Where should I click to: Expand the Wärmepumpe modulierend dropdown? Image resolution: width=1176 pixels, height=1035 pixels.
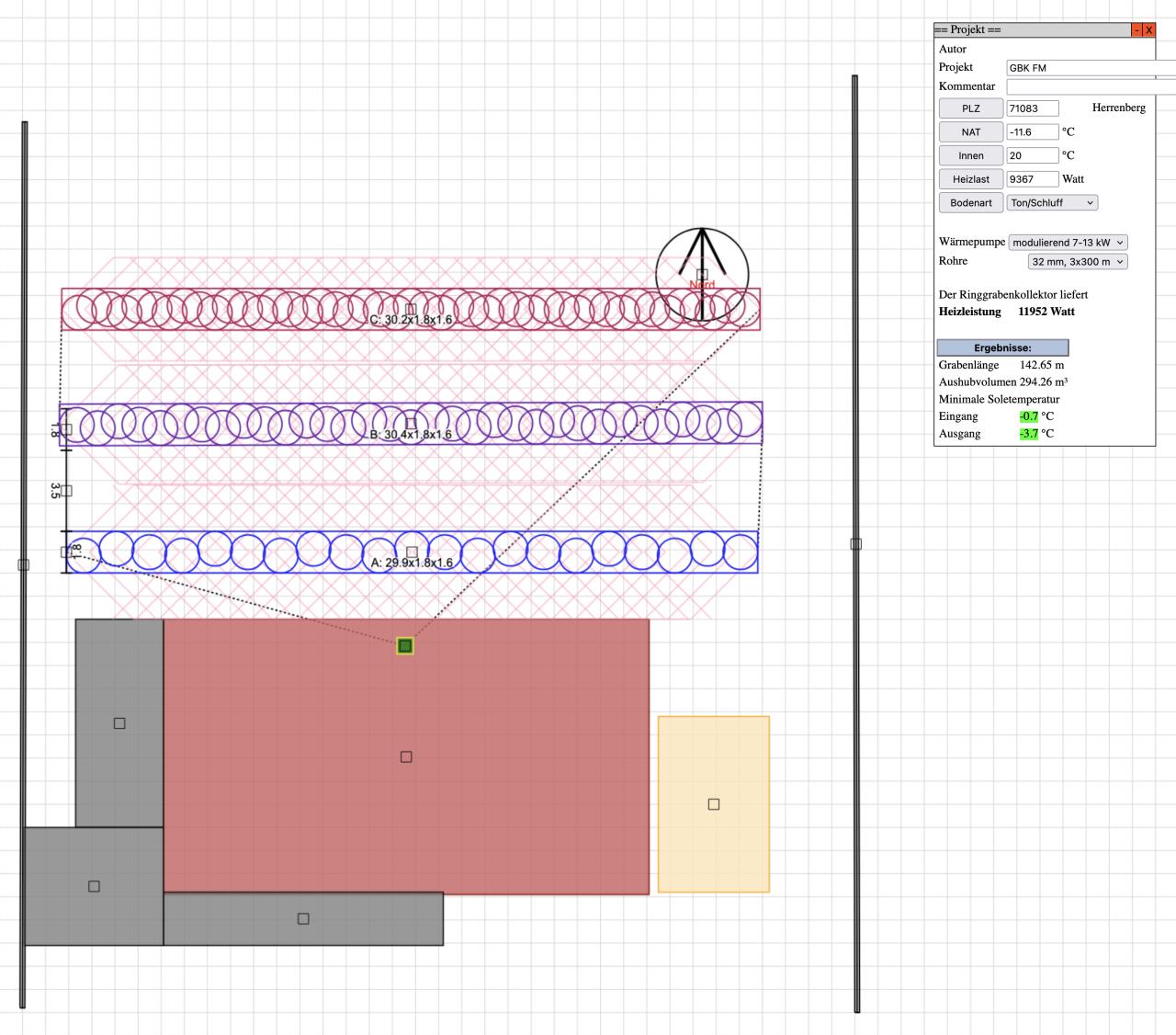(1068, 243)
